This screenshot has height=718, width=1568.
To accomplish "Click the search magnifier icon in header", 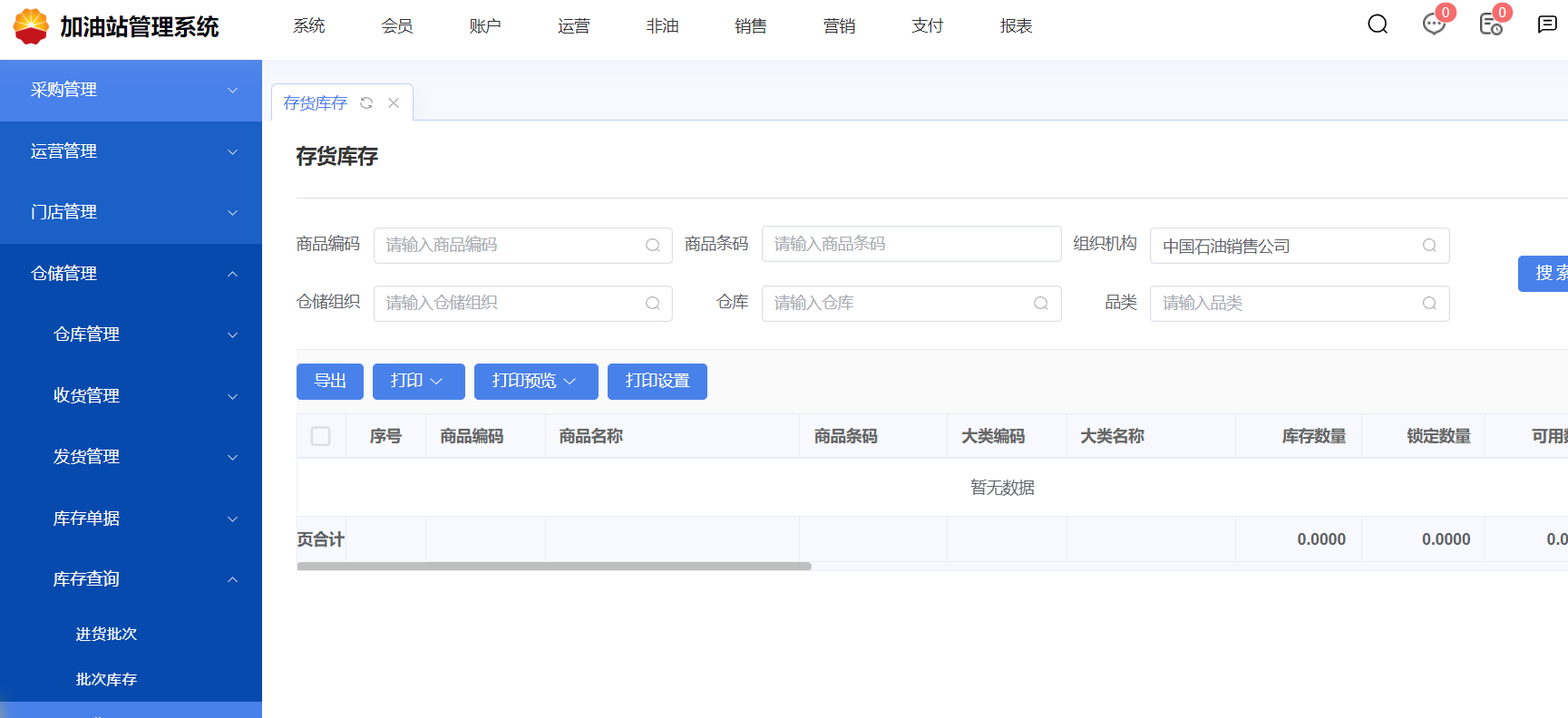I will point(1377,24).
